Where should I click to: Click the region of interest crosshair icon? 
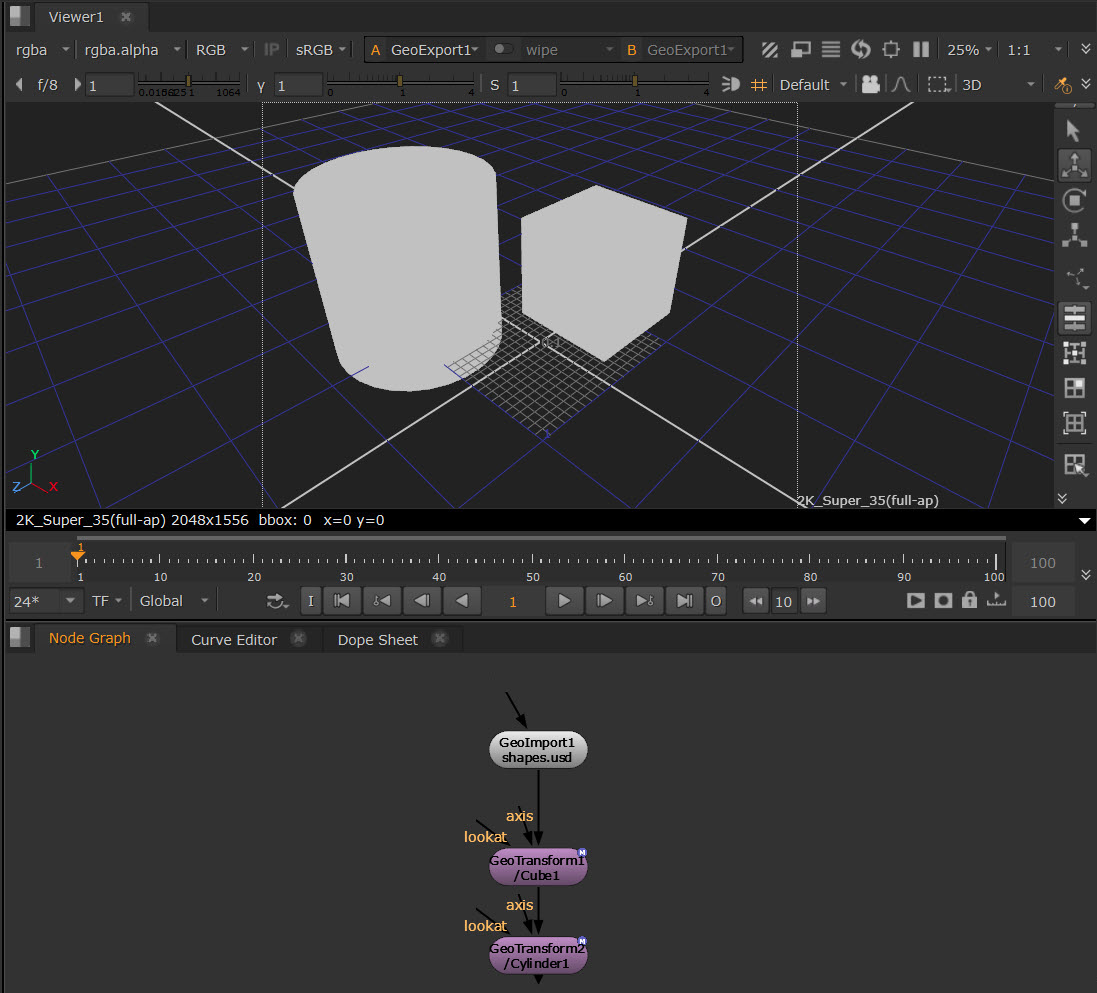891,50
